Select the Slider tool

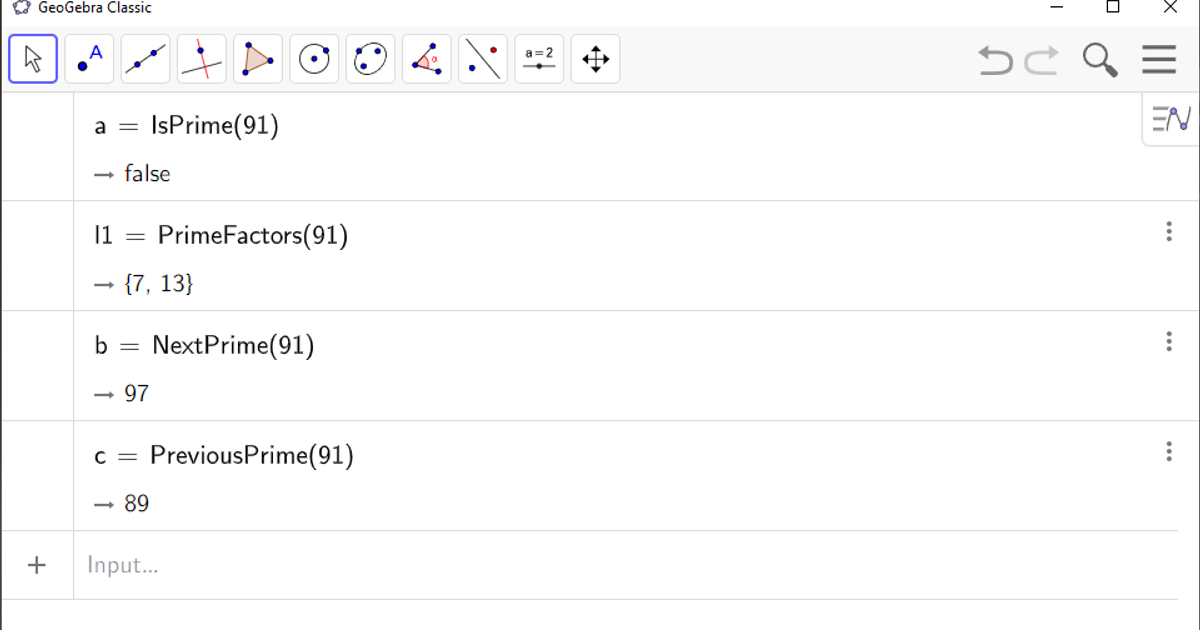538,58
